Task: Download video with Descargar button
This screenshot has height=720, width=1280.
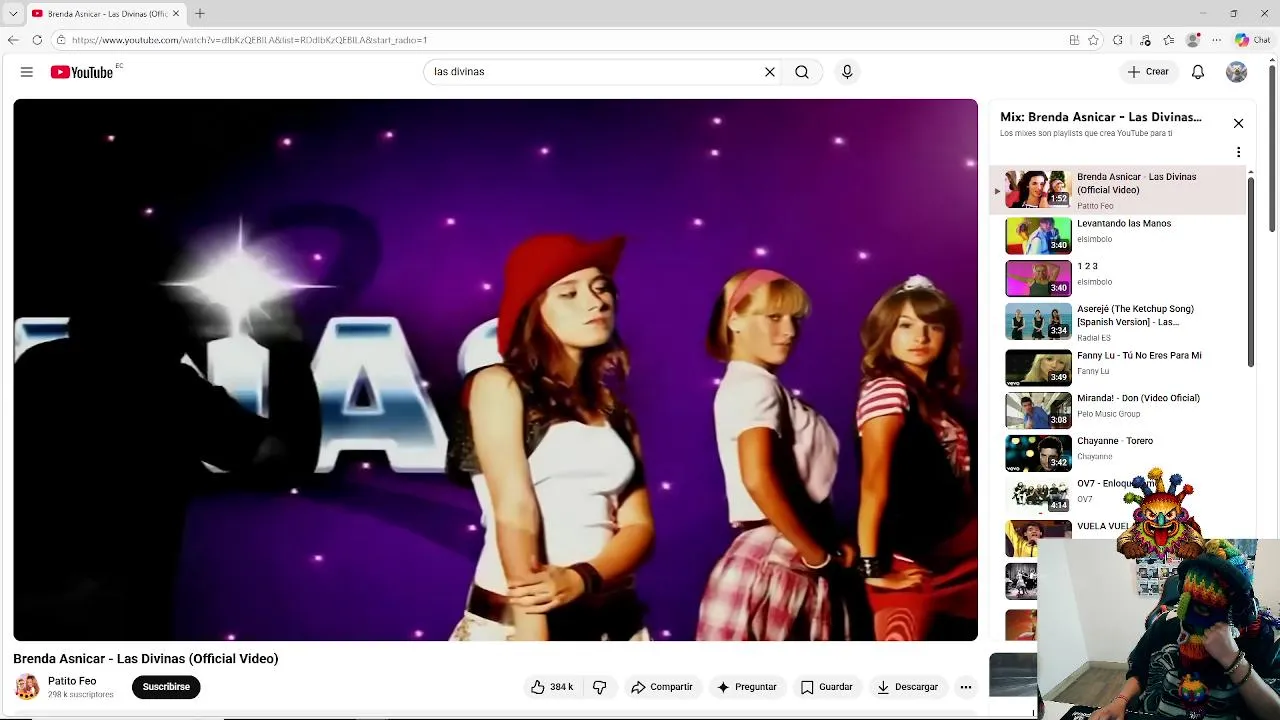Action: pos(907,687)
